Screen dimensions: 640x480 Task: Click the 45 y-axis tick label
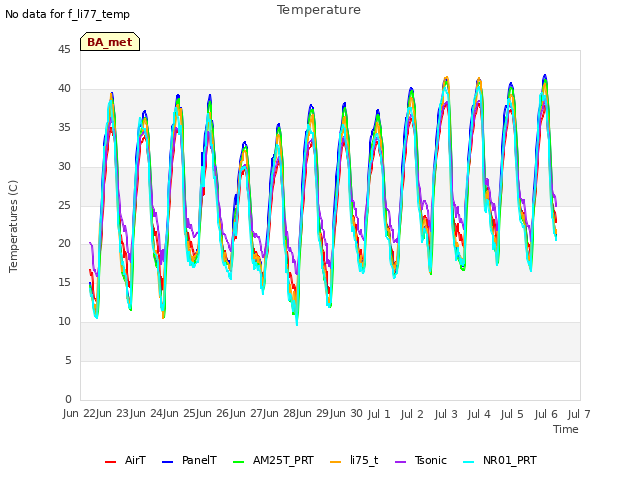[64, 49]
